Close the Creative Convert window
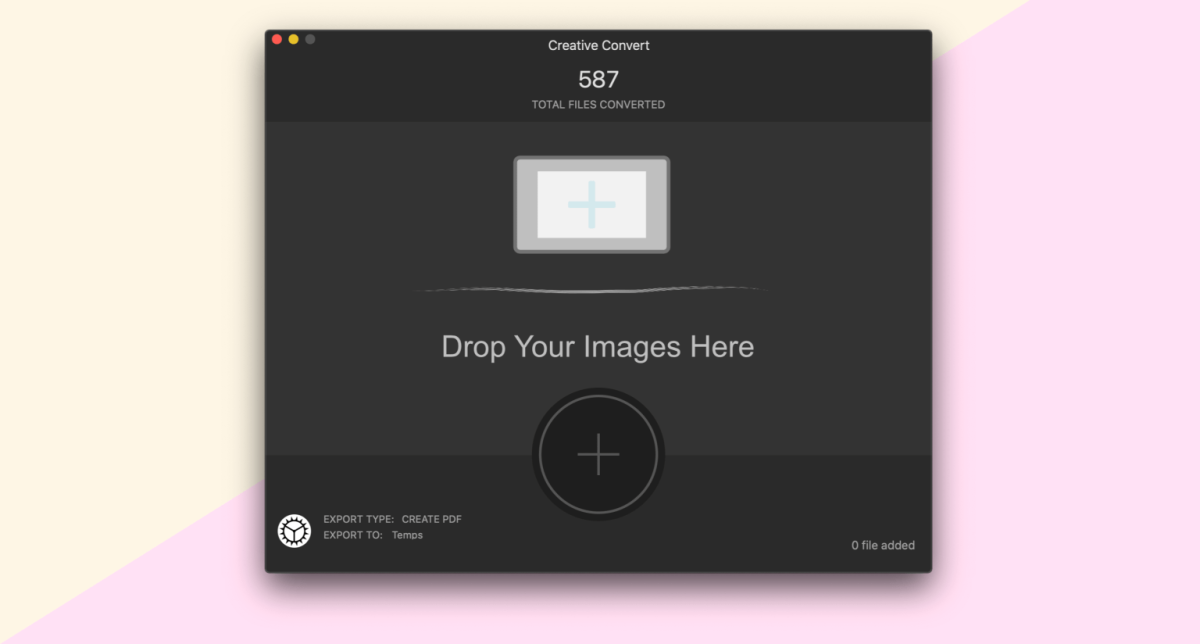 click(276, 39)
